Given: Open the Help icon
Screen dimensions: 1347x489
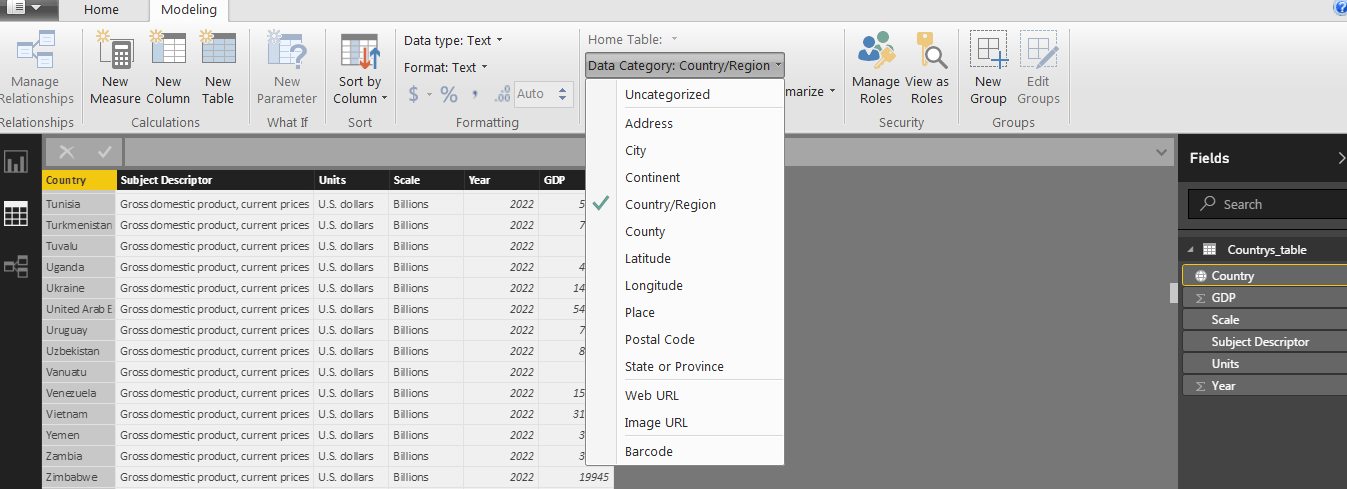Looking at the screenshot, I should click(x=1340, y=8).
